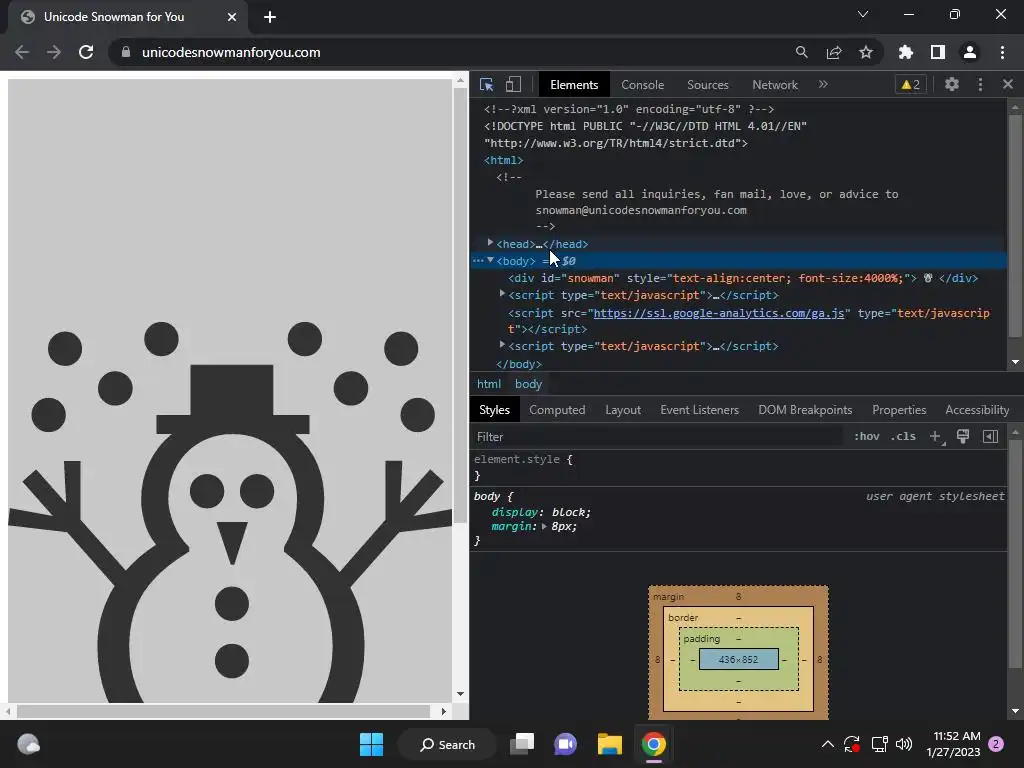The width and height of the screenshot is (1024, 768).
Task: Switch to the Sources tab
Action: point(707,85)
